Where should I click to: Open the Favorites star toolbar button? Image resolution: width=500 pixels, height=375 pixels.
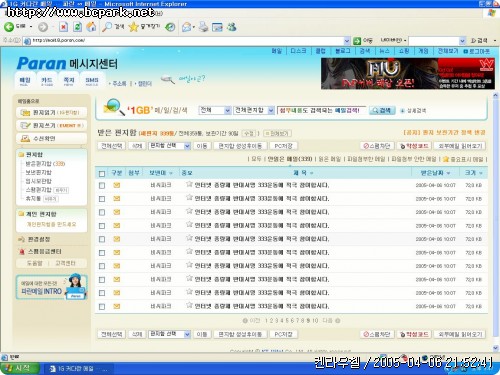(x=133, y=27)
